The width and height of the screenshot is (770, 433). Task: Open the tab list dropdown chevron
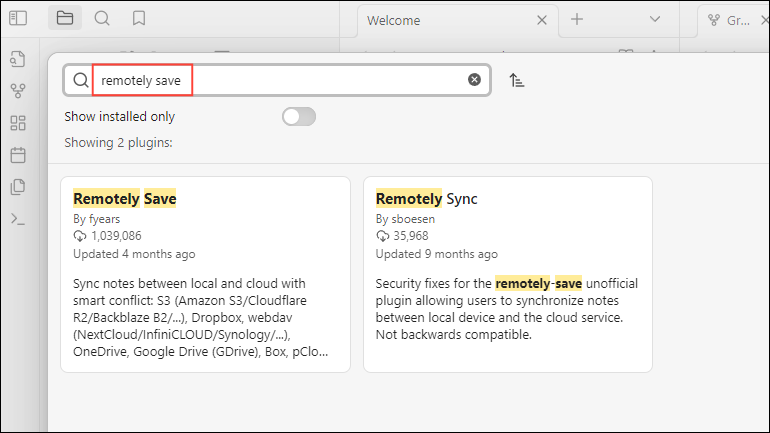pyautogui.click(x=655, y=20)
